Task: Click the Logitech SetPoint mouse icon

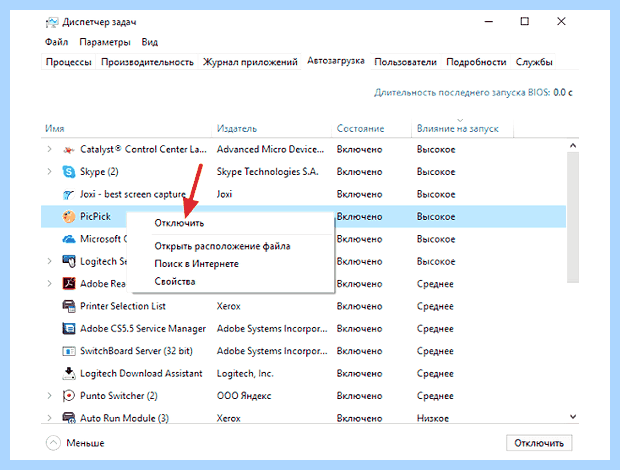Action: tap(69, 261)
